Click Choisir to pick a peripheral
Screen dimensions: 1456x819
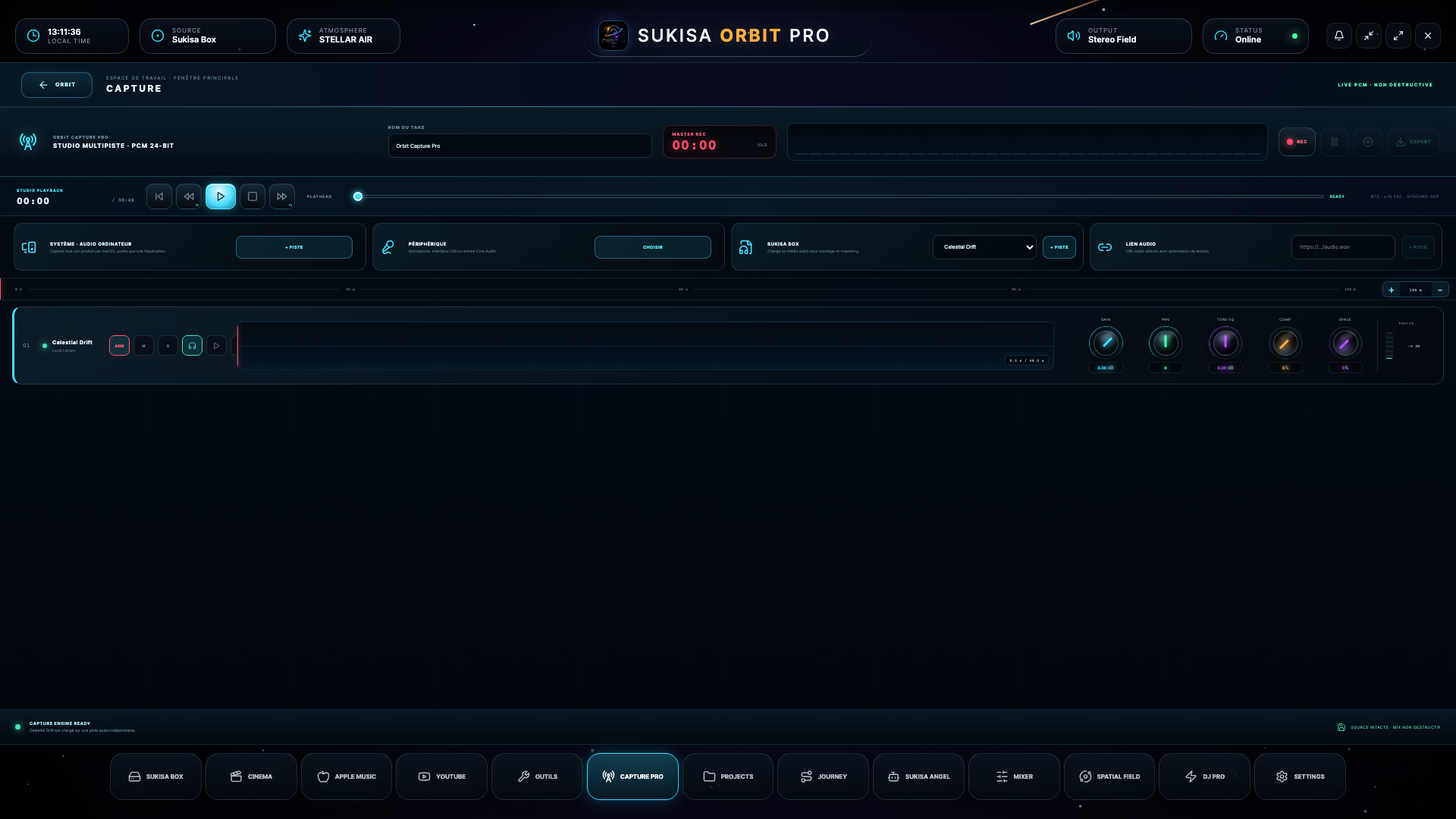(x=653, y=247)
